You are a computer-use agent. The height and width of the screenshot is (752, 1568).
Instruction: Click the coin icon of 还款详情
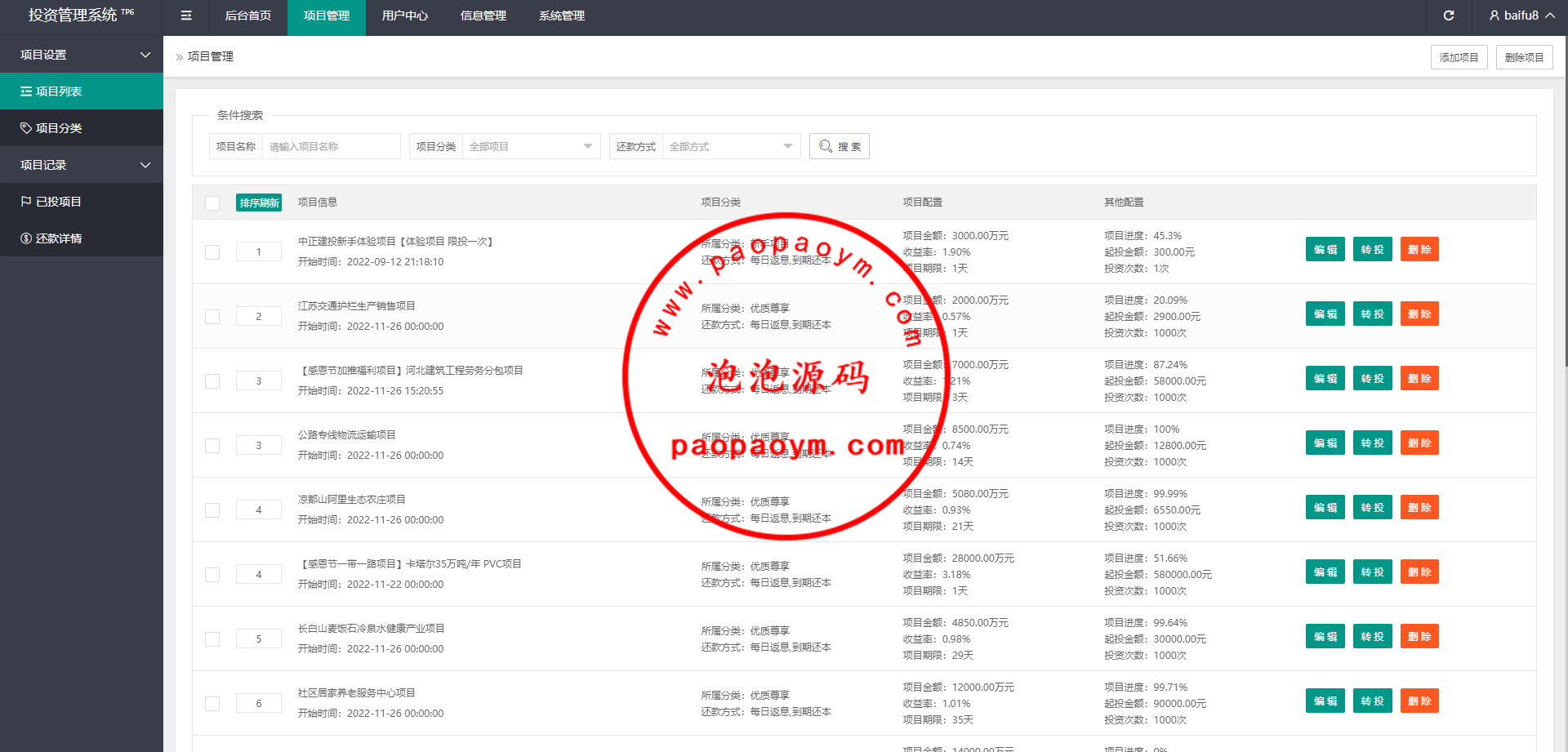tap(26, 238)
